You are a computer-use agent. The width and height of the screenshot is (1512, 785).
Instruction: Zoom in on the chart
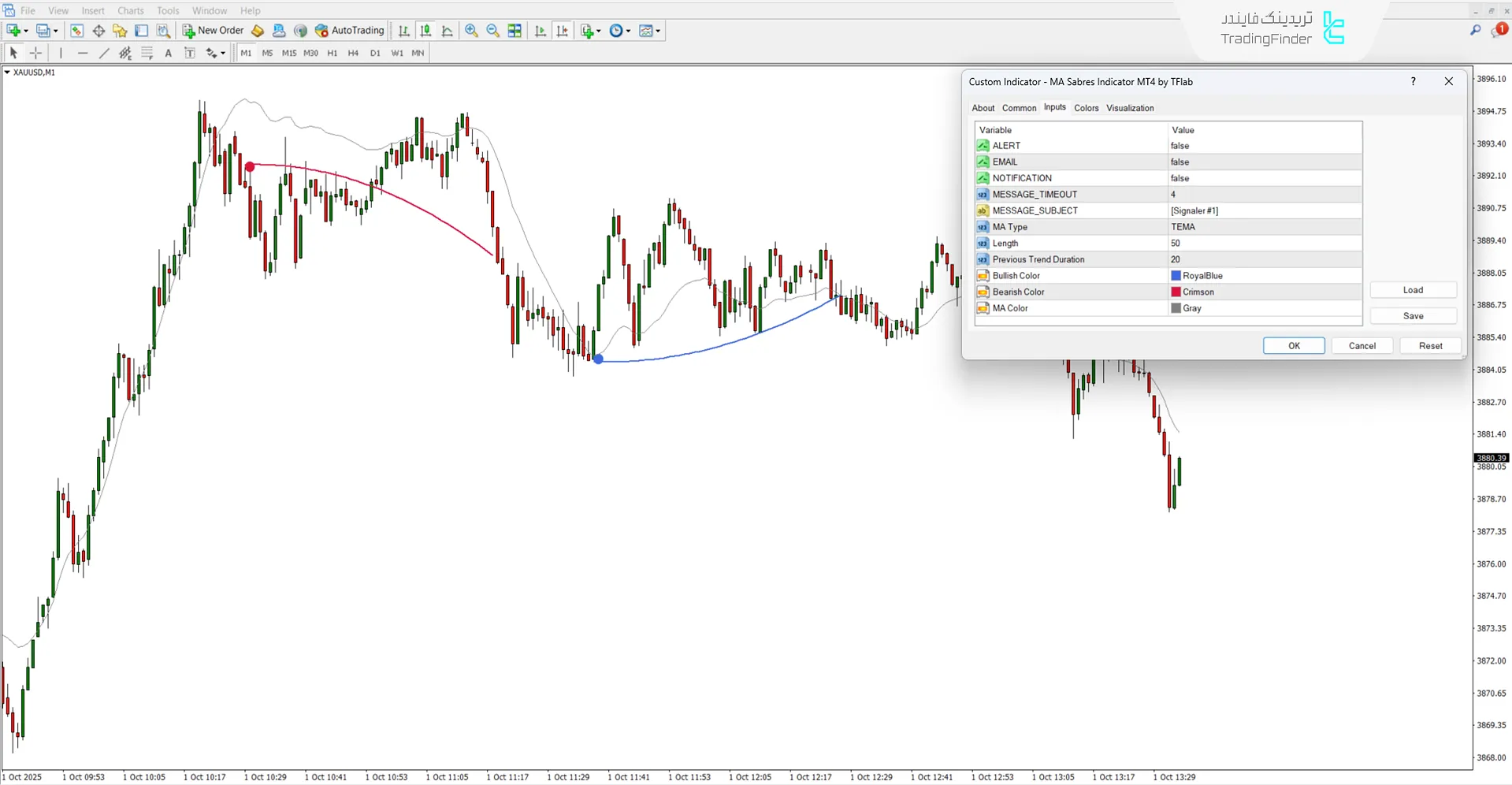471,31
